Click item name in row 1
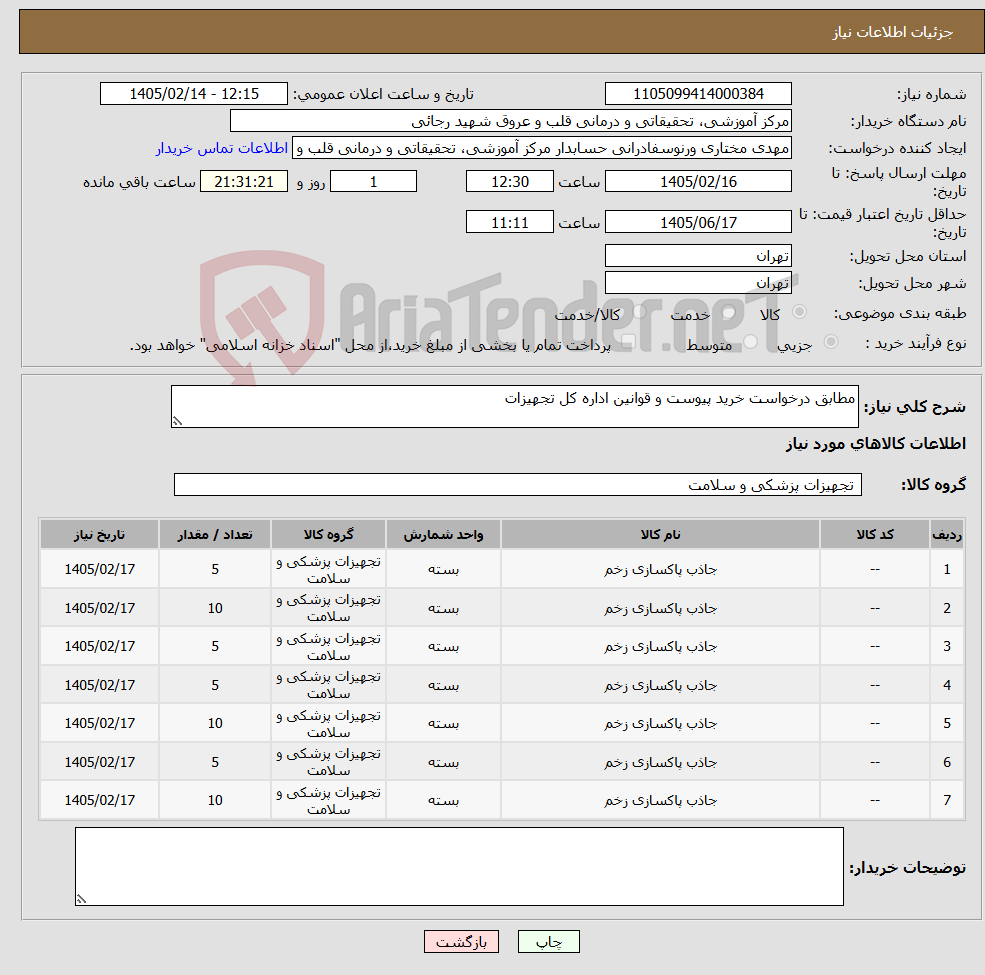 click(x=660, y=569)
